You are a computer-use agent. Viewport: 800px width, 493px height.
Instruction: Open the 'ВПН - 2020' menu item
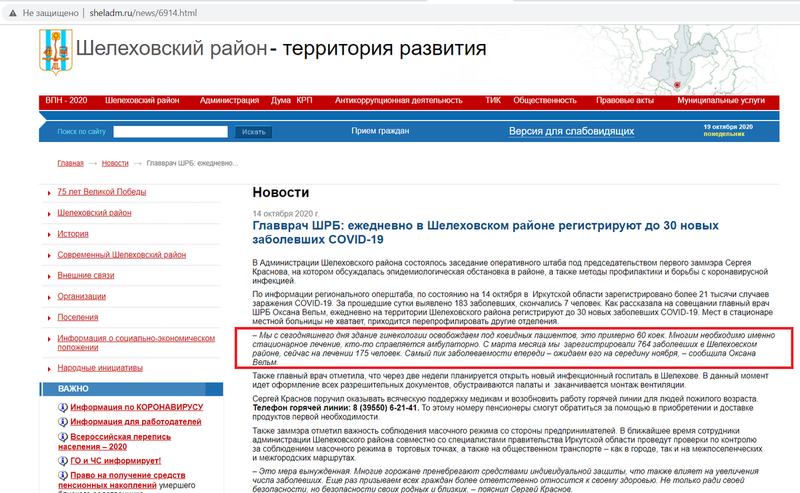[66, 101]
